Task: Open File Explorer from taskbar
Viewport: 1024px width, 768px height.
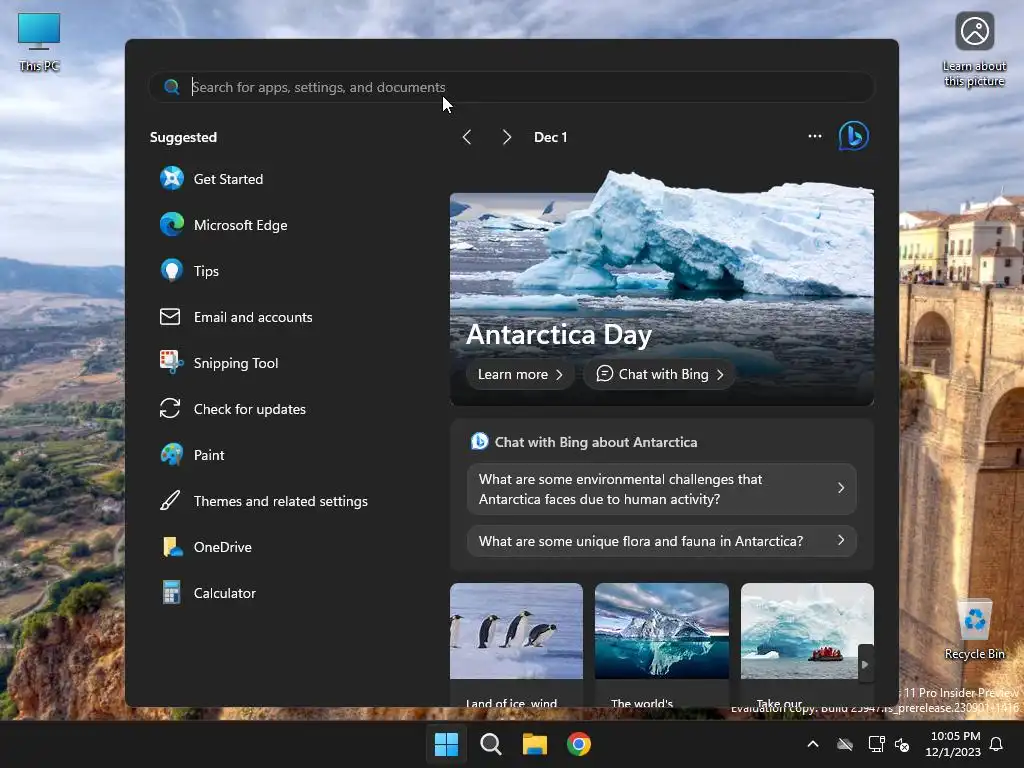Action: (535, 744)
